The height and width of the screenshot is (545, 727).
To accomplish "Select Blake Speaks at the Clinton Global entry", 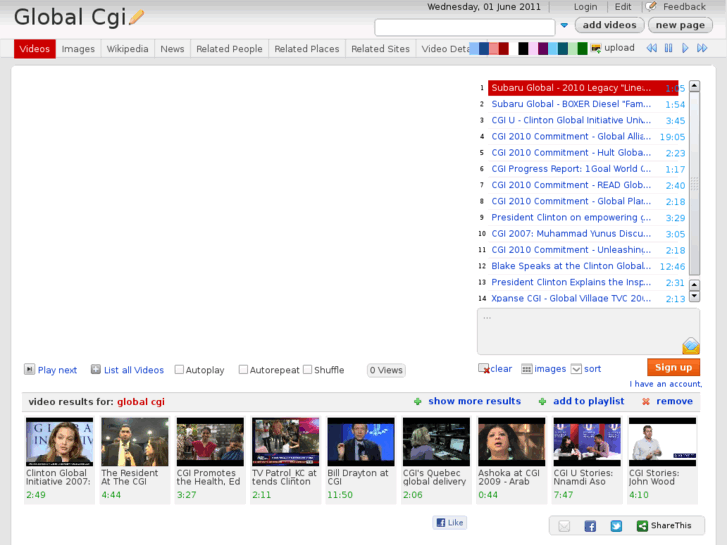I will (582, 266).
